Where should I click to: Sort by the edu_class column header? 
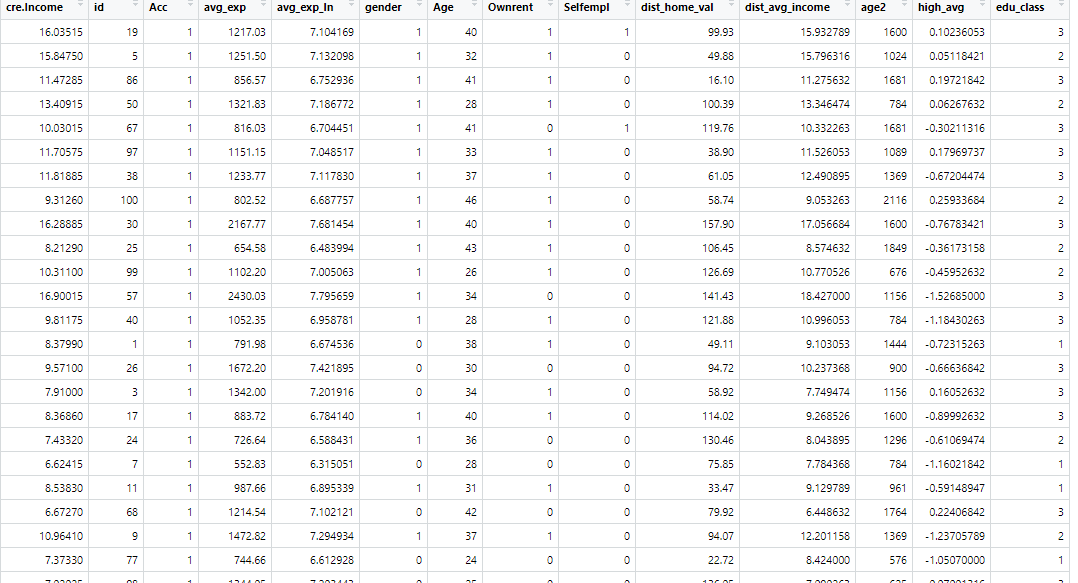[x=1030, y=8]
